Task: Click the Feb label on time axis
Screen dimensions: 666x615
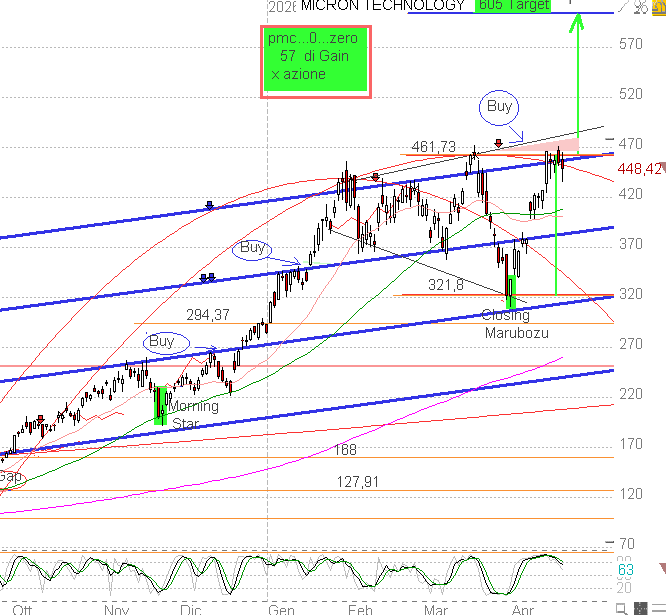Action: (360, 607)
